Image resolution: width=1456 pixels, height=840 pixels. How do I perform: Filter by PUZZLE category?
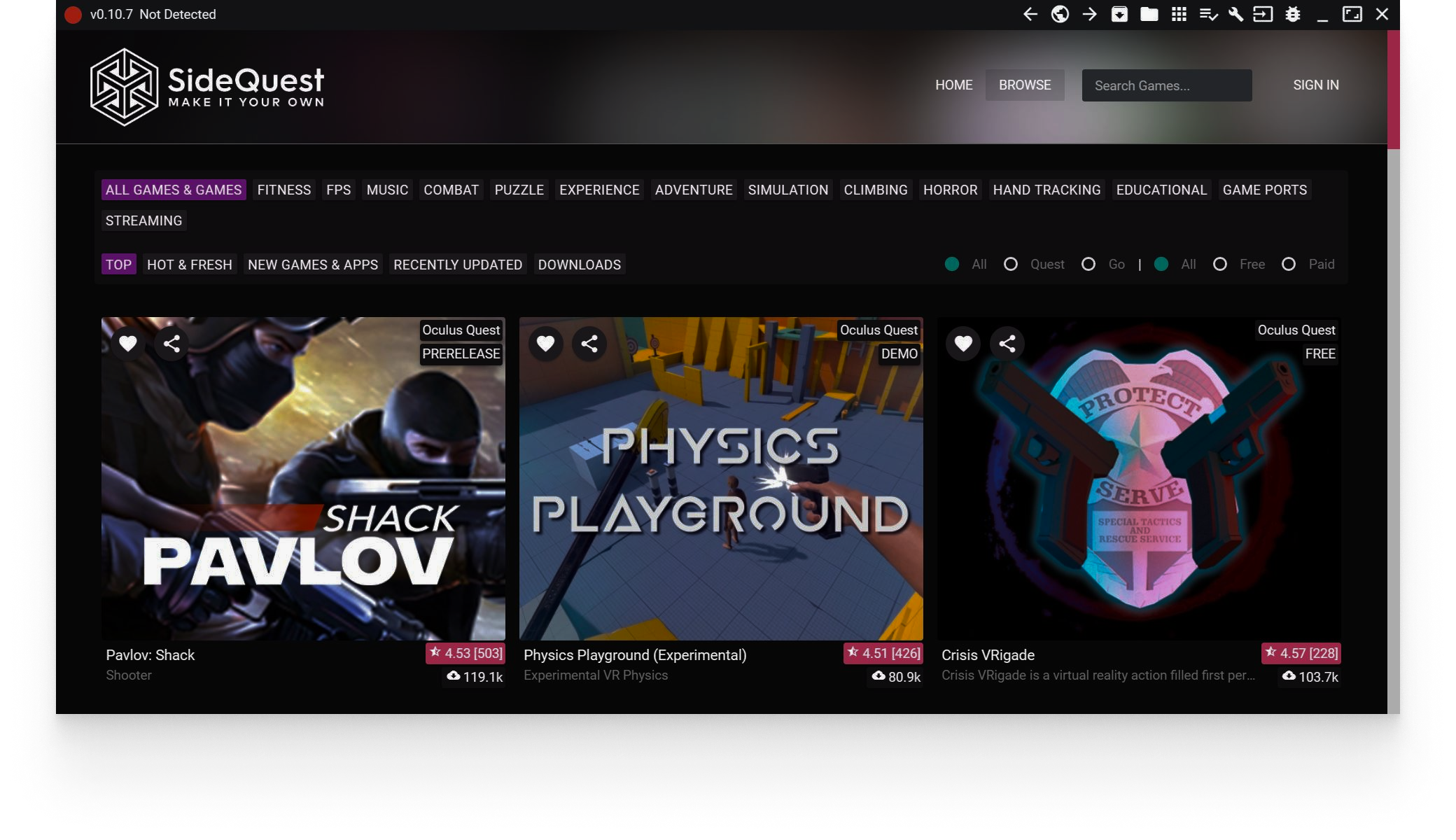[519, 190]
